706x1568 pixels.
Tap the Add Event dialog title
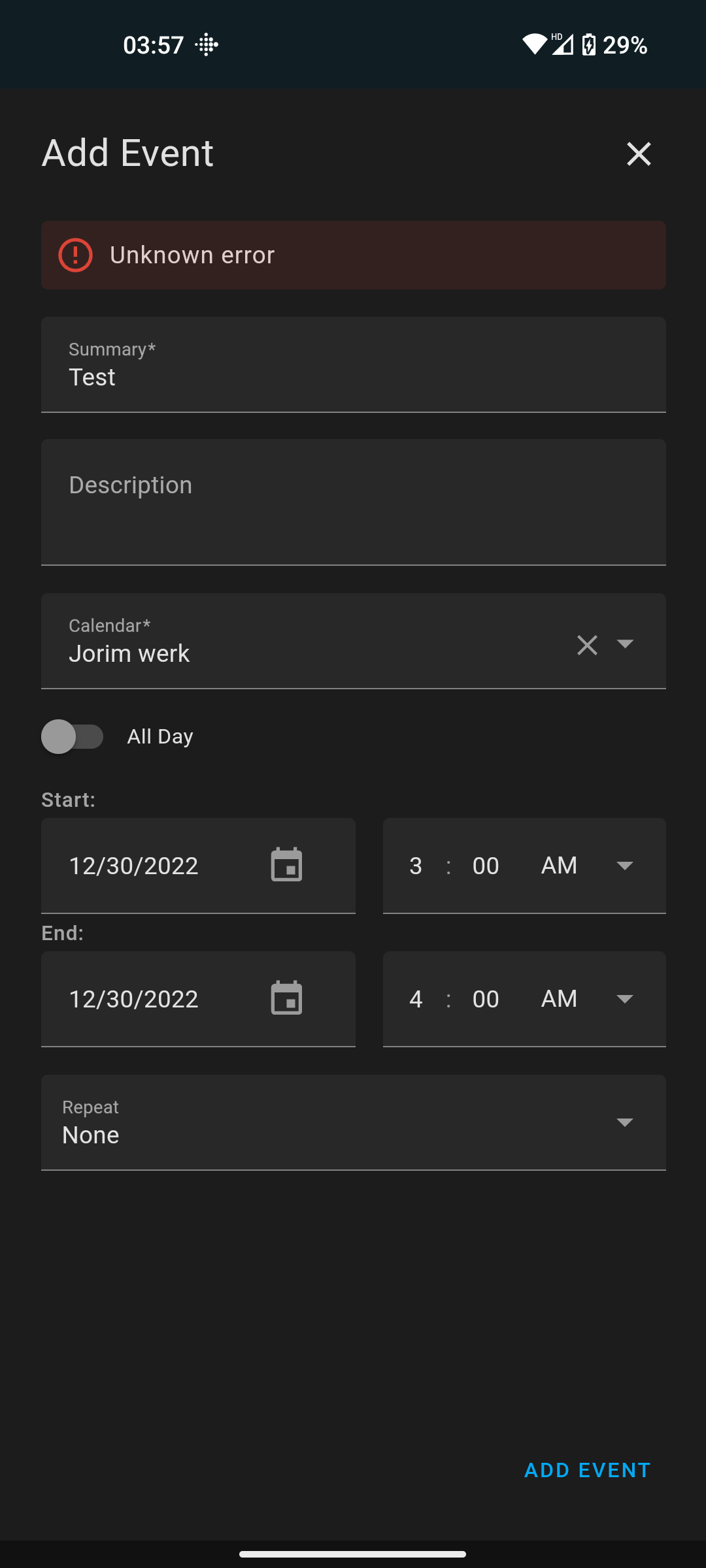[x=127, y=153]
